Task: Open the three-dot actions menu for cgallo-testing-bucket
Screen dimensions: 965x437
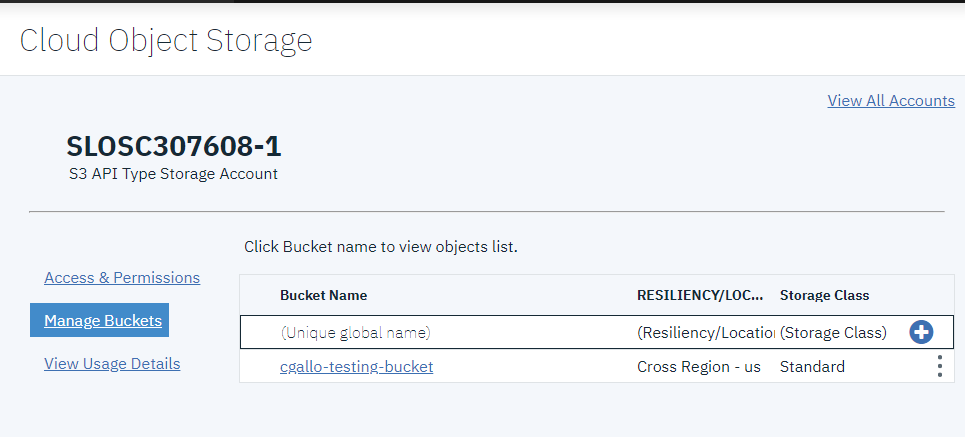Action: (939, 366)
